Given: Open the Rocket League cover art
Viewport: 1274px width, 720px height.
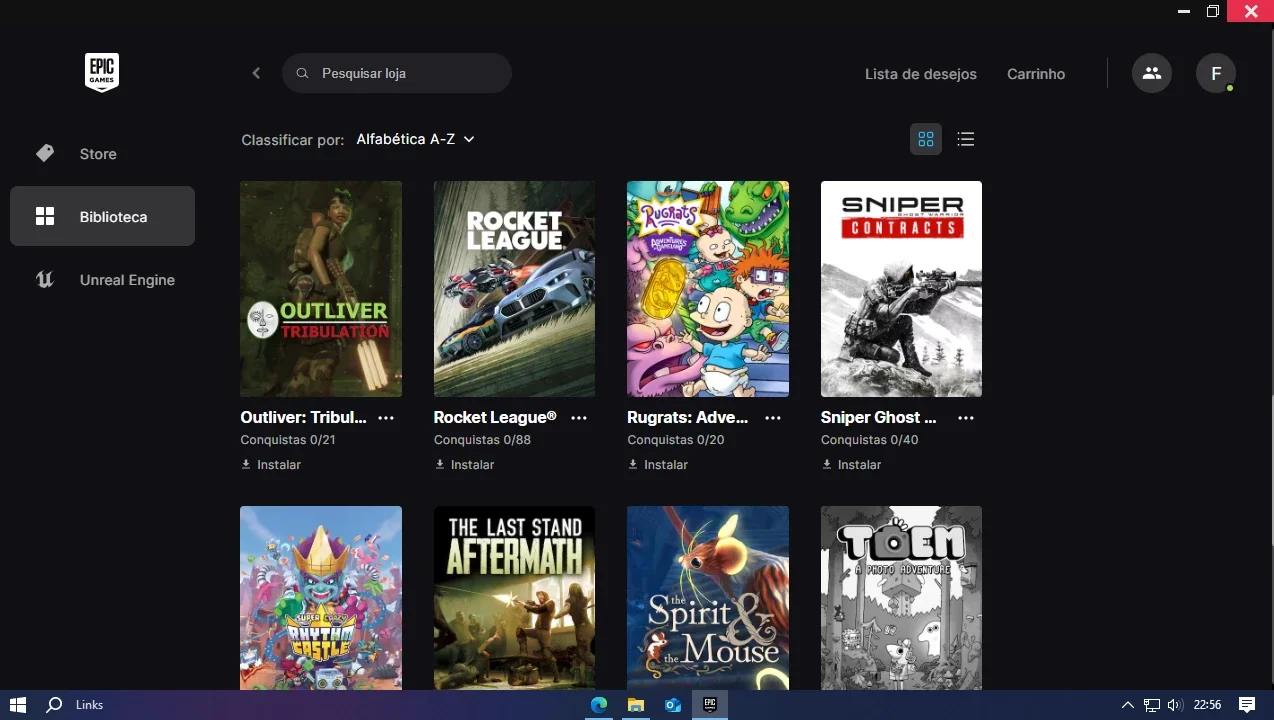Looking at the screenshot, I should pyautogui.click(x=514, y=289).
